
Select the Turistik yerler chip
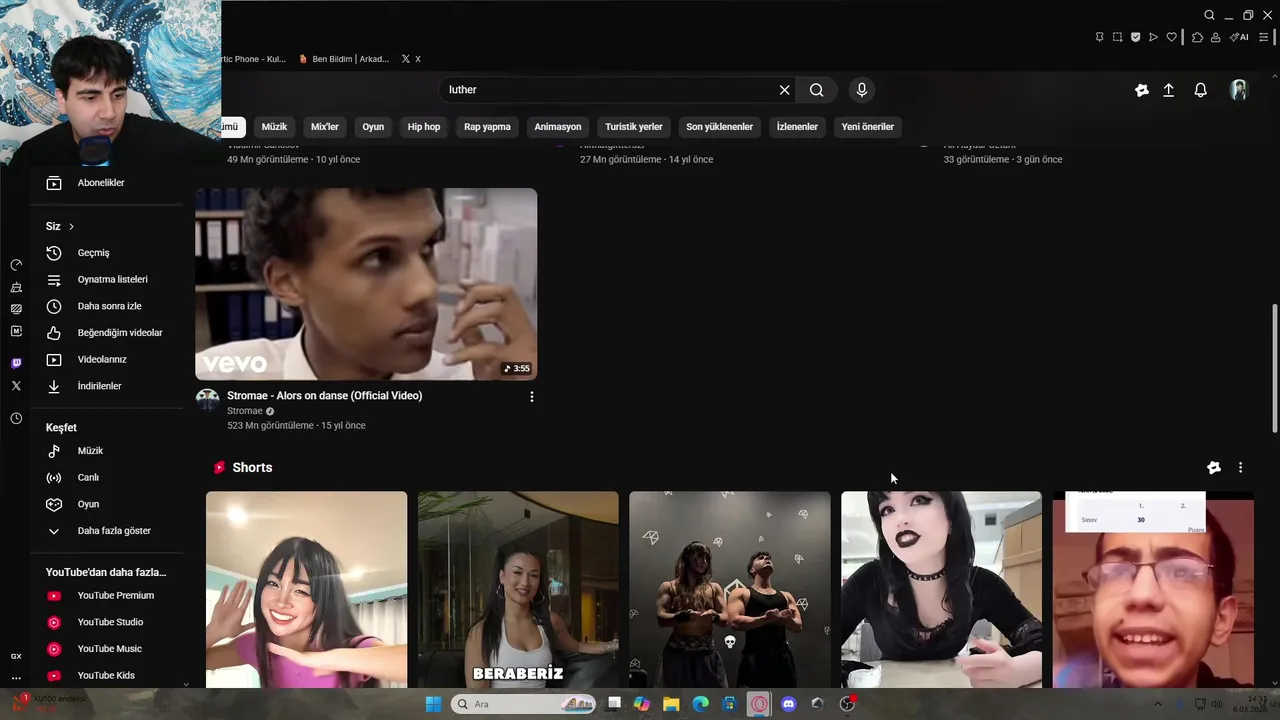pyautogui.click(x=634, y=127)
